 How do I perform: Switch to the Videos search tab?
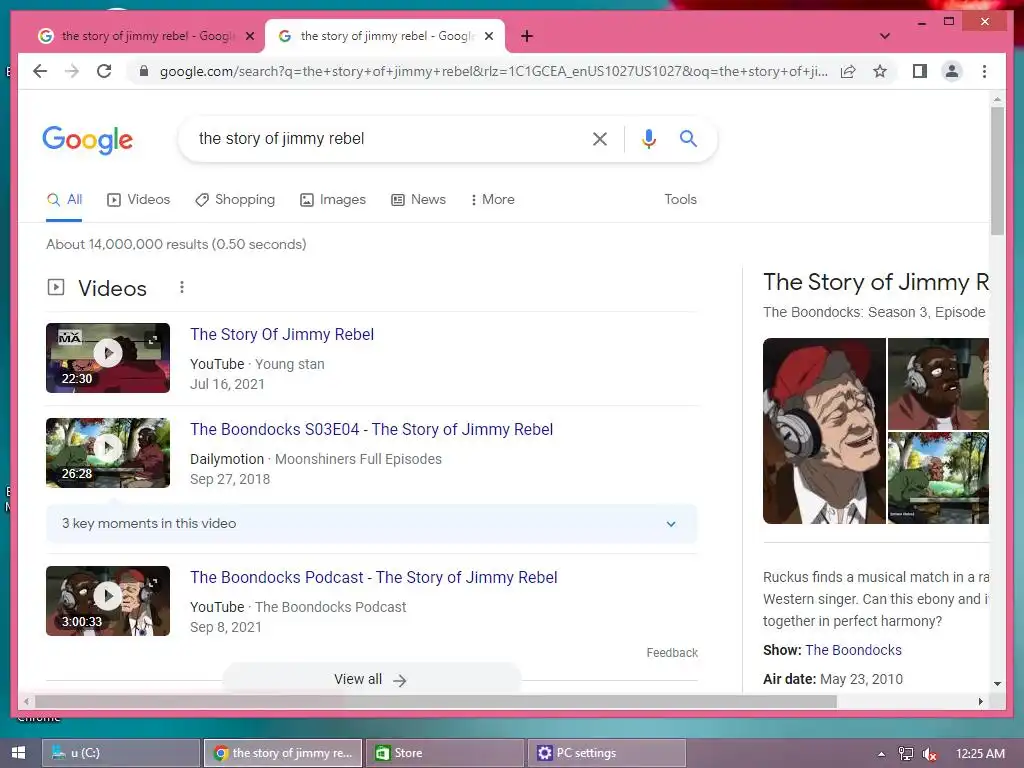pos(138,200)
